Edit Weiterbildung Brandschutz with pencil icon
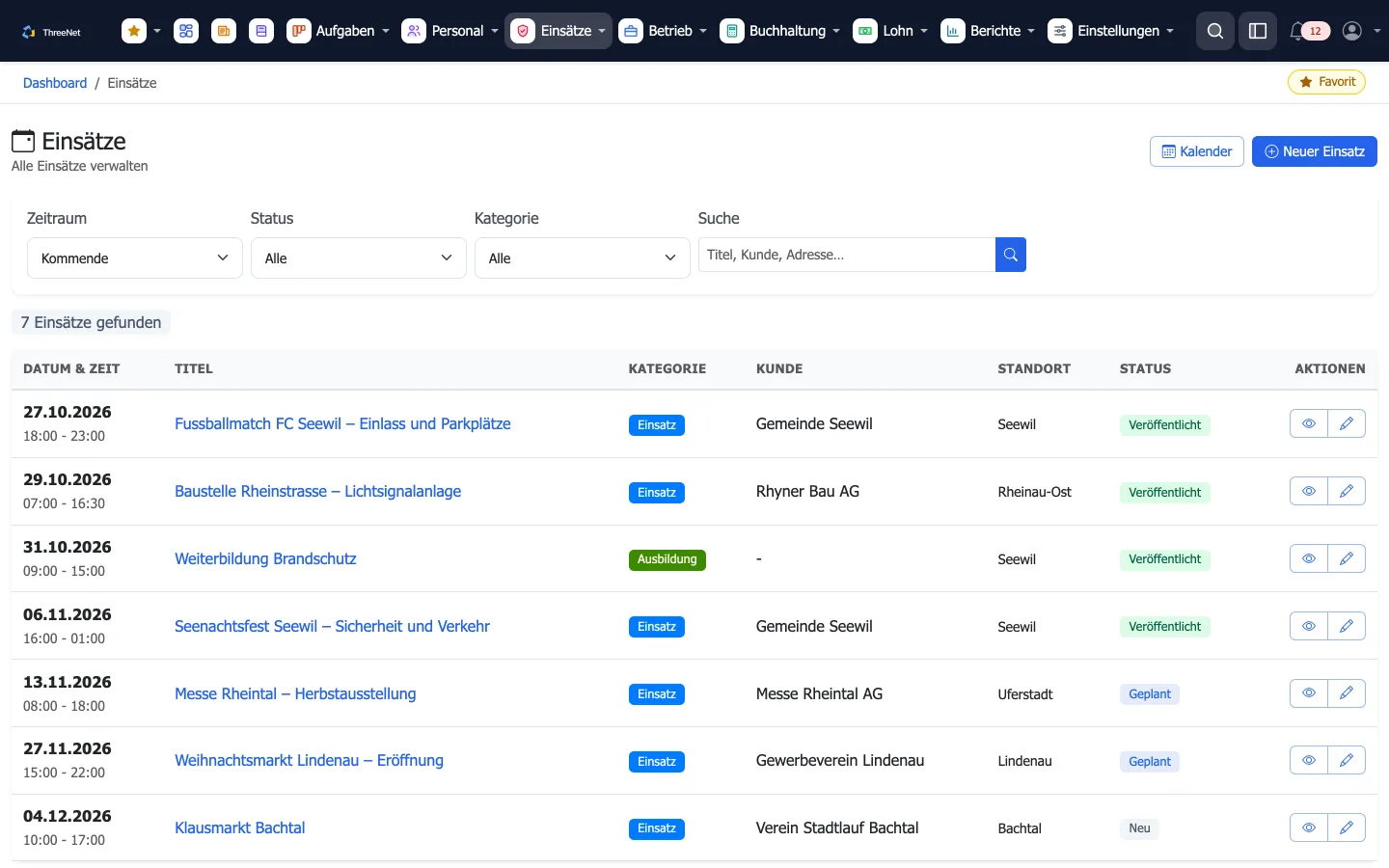 [1347, 558]
